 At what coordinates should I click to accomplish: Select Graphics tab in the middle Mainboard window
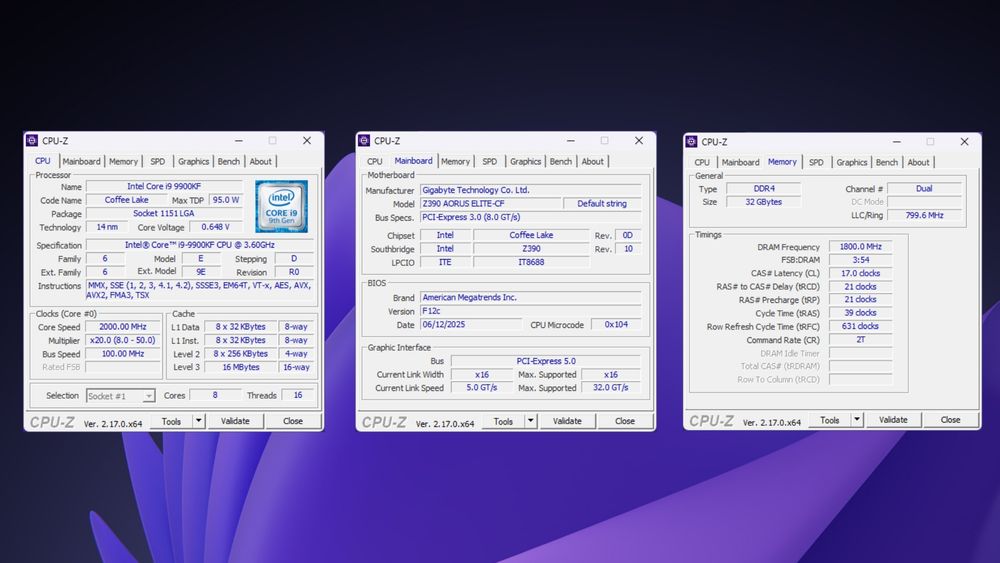click(x=526, y=161)
